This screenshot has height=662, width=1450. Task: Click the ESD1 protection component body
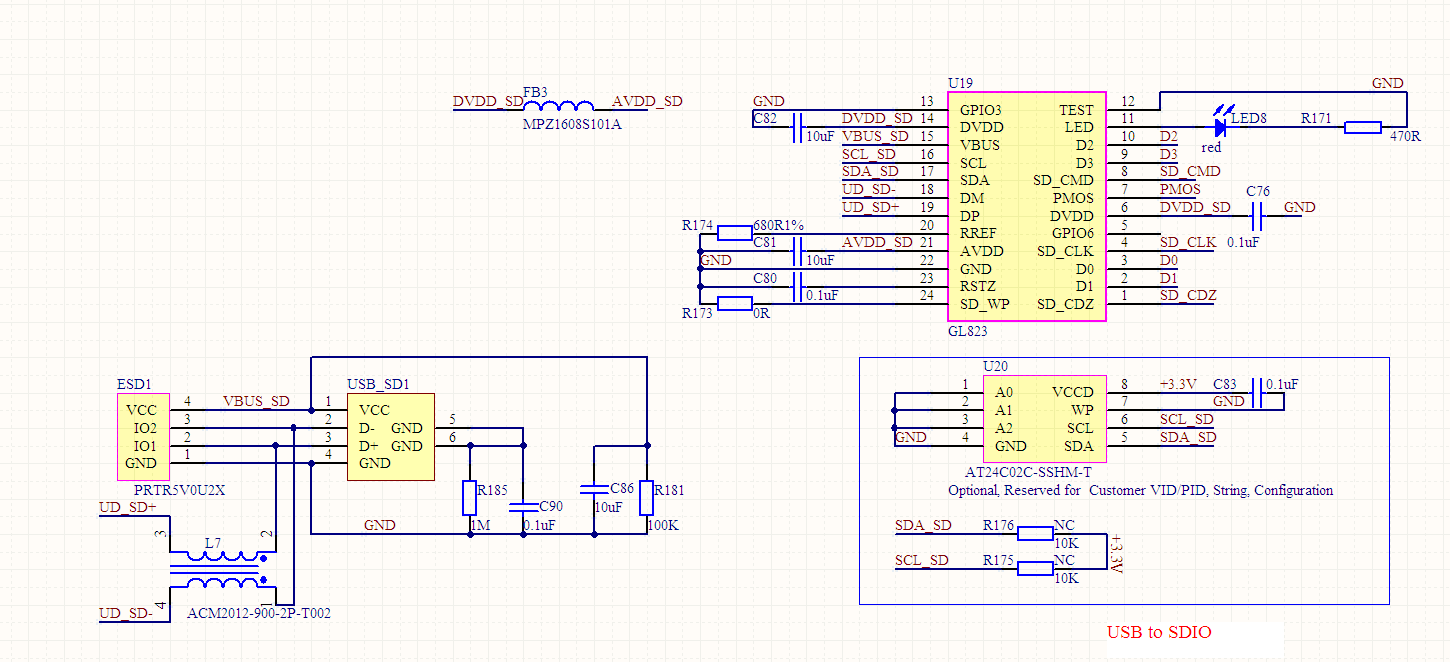[142, 437]
